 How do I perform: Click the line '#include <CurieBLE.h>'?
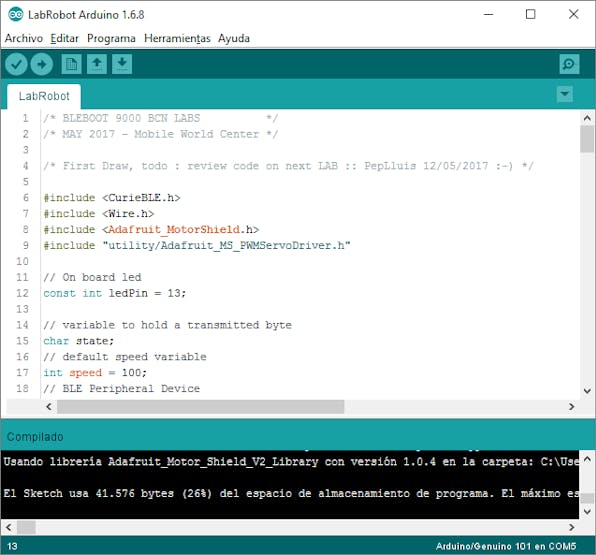(112, 198)
